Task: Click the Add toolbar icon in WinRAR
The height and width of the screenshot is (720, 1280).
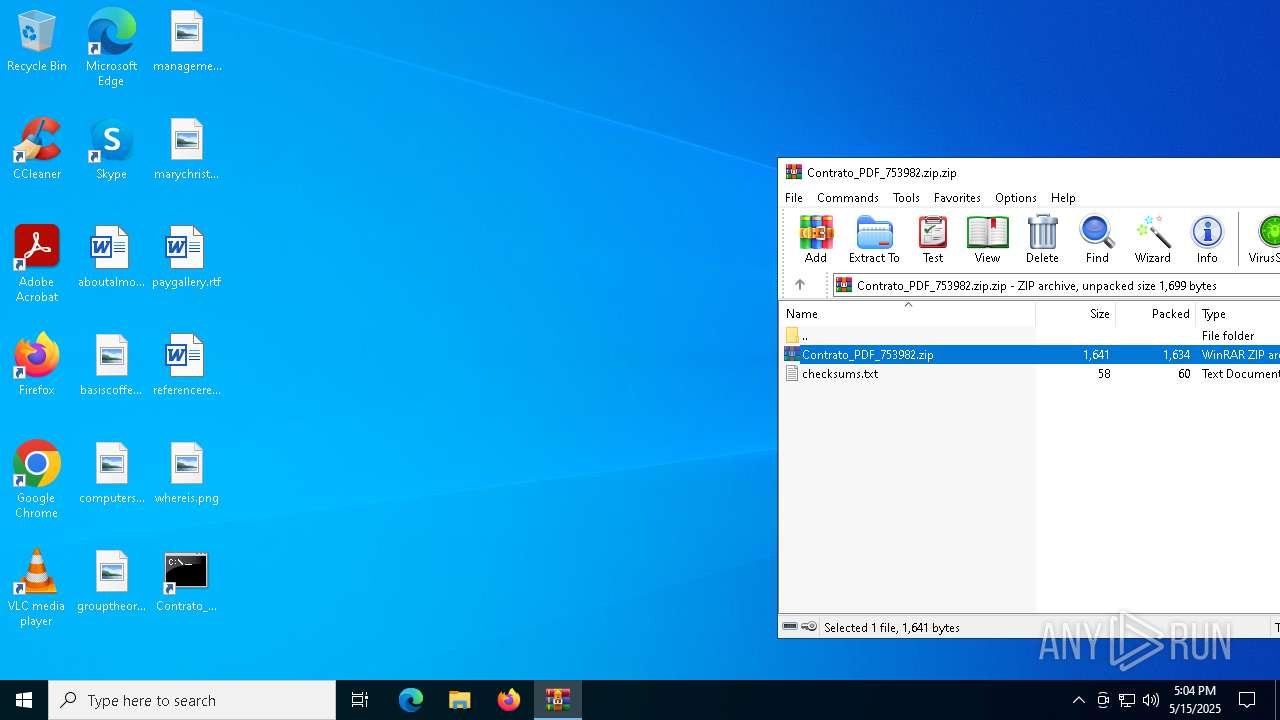Action: [x=816, y=239]
